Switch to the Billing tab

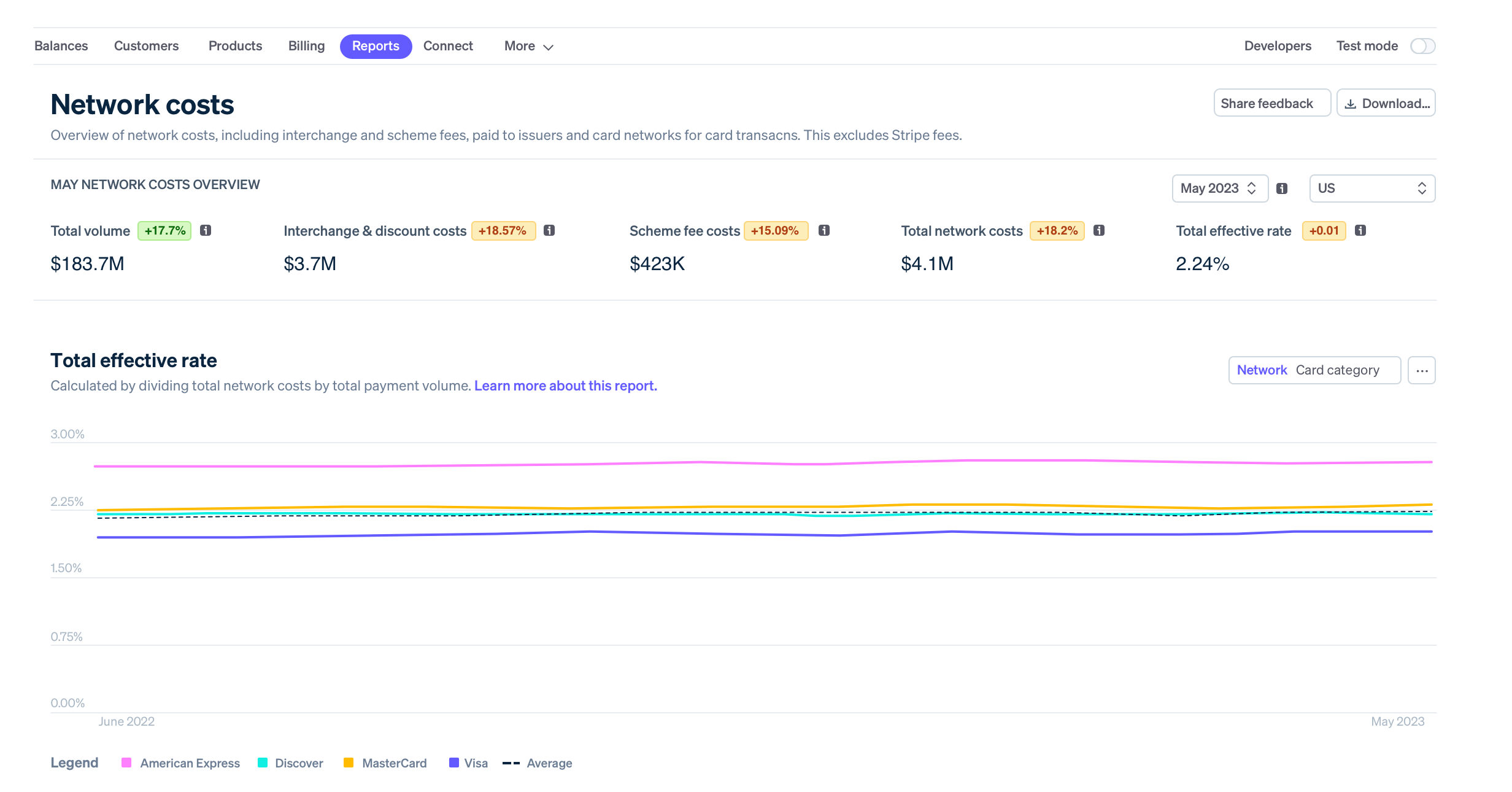[x=306, y=45]
